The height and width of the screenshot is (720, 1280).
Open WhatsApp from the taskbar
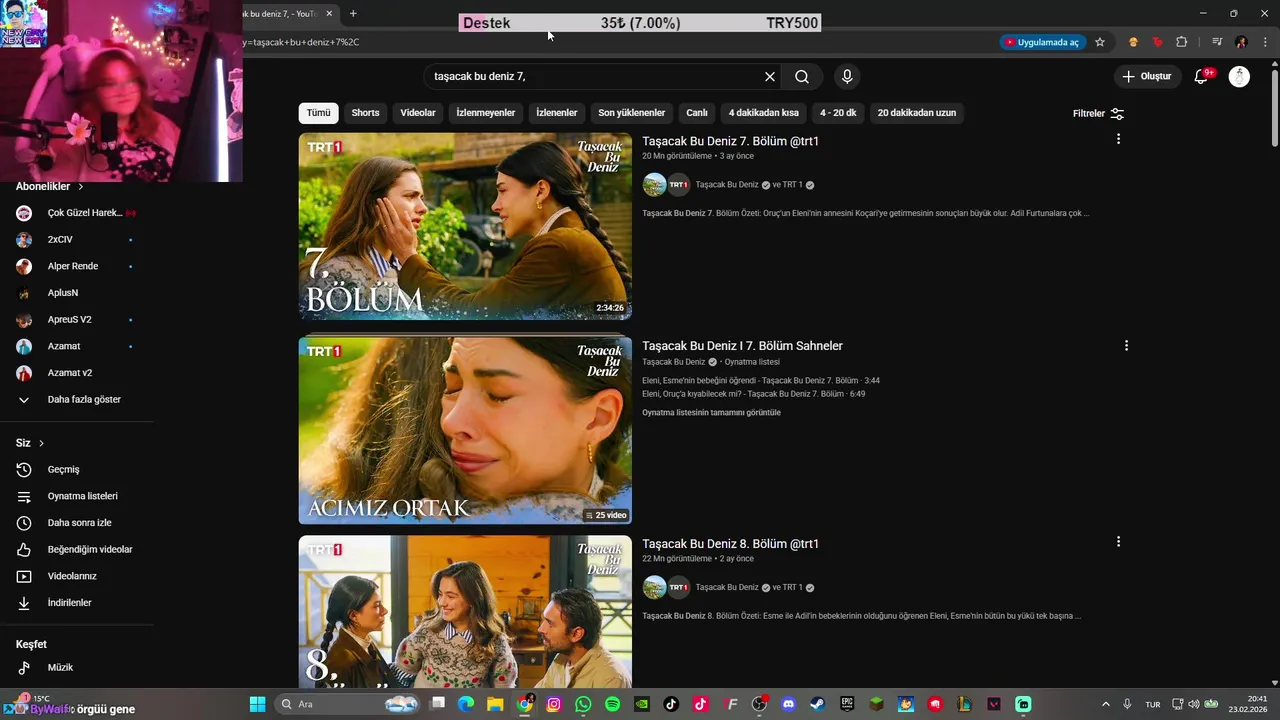(583, 704)
